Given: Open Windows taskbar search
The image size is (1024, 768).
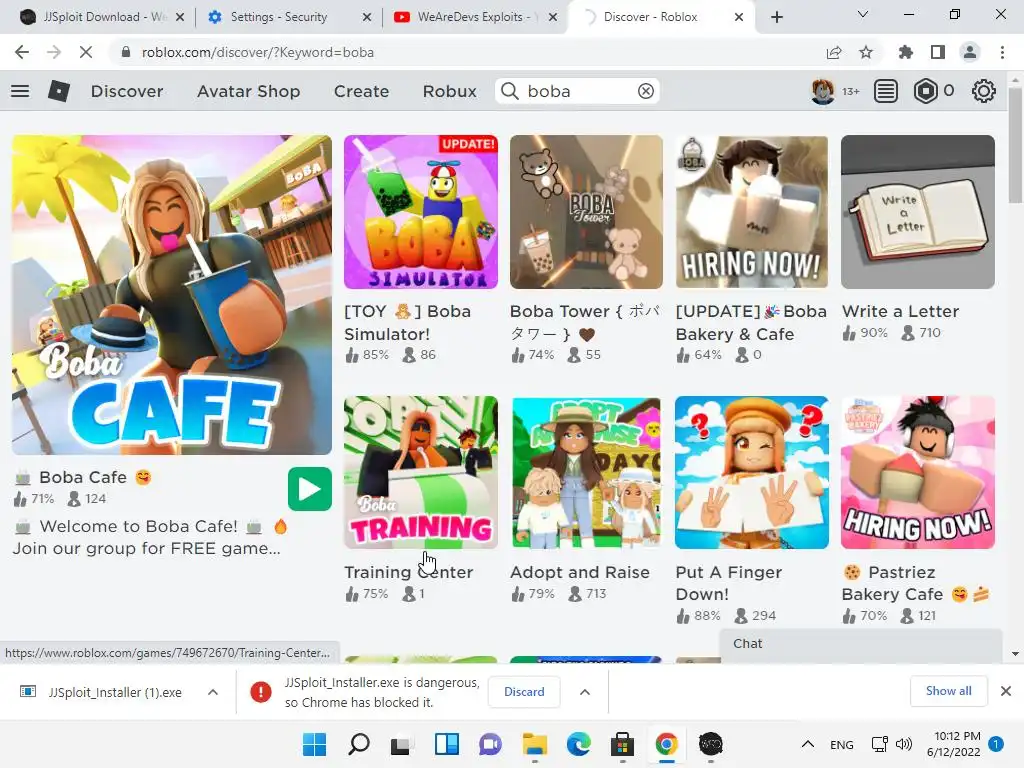Looking at the screenshot, I should (x=359, y=744).
